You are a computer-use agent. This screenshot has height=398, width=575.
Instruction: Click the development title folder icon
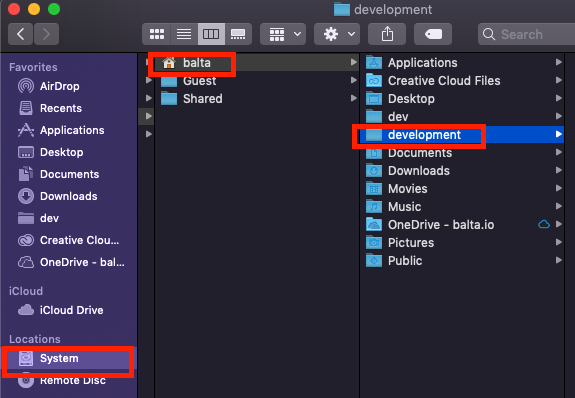(342, 10)
